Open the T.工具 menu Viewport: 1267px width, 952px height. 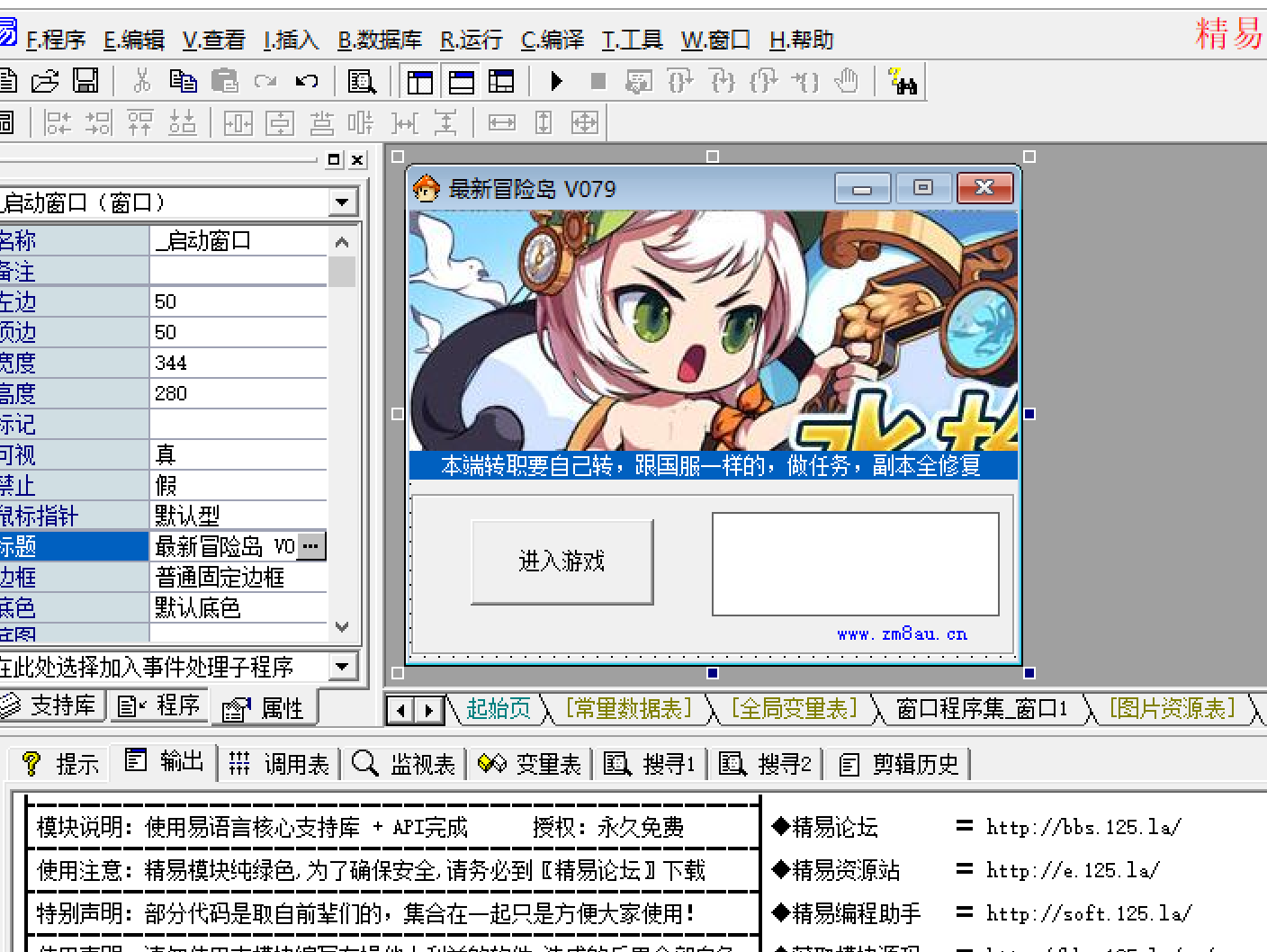pos(632,40)
